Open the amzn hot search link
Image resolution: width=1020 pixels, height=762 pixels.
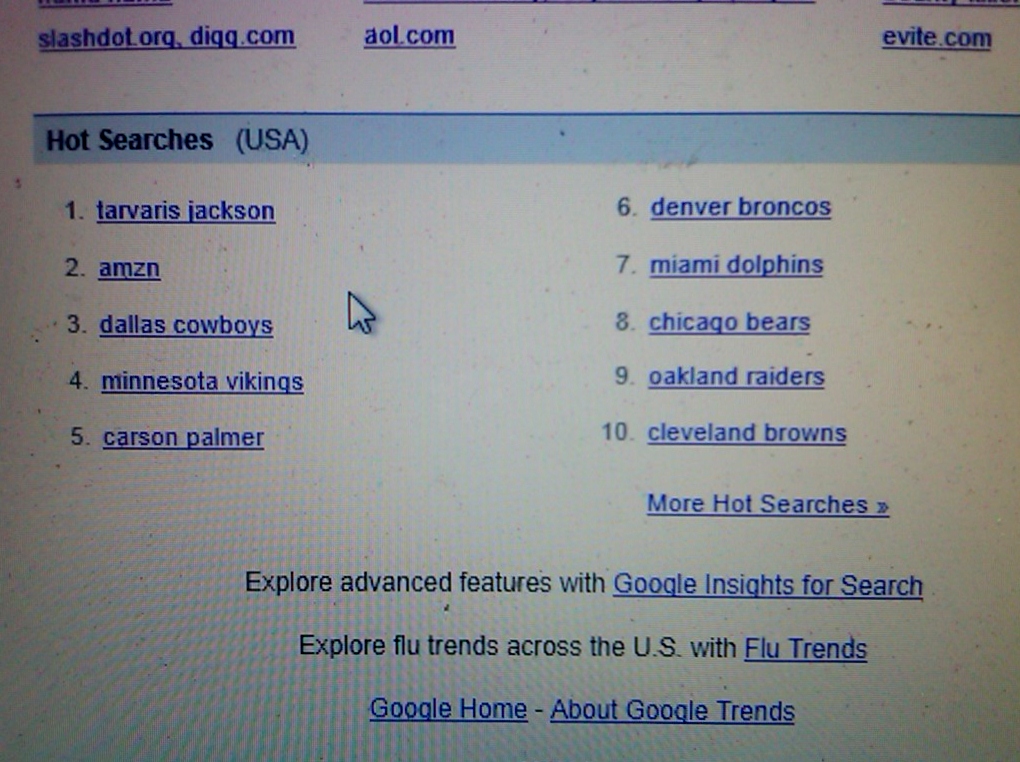coord(129,268)
